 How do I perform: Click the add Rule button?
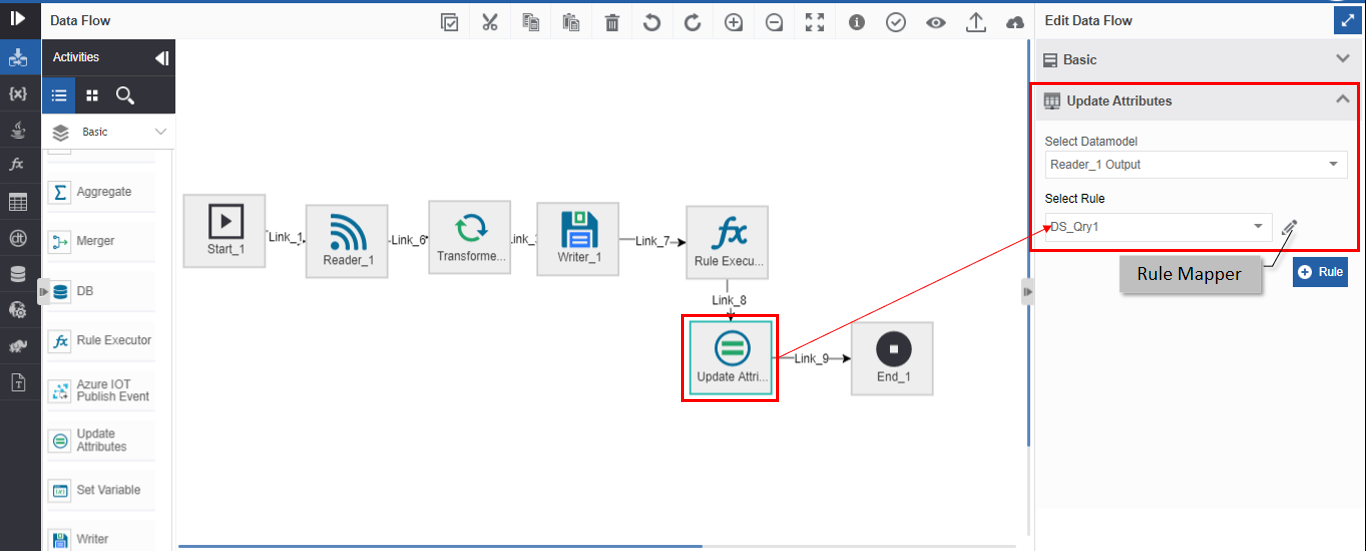[x=1320, y=272]
